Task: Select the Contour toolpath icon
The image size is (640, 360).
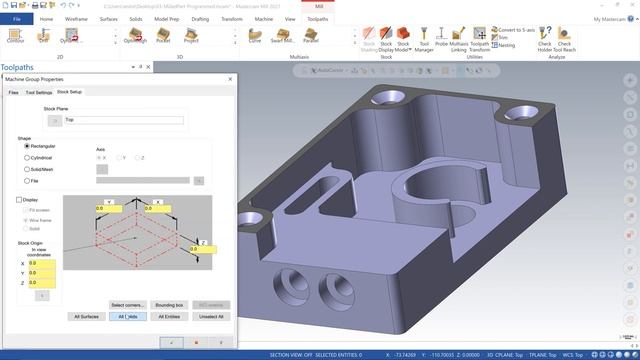Action: tap(16, 36)
